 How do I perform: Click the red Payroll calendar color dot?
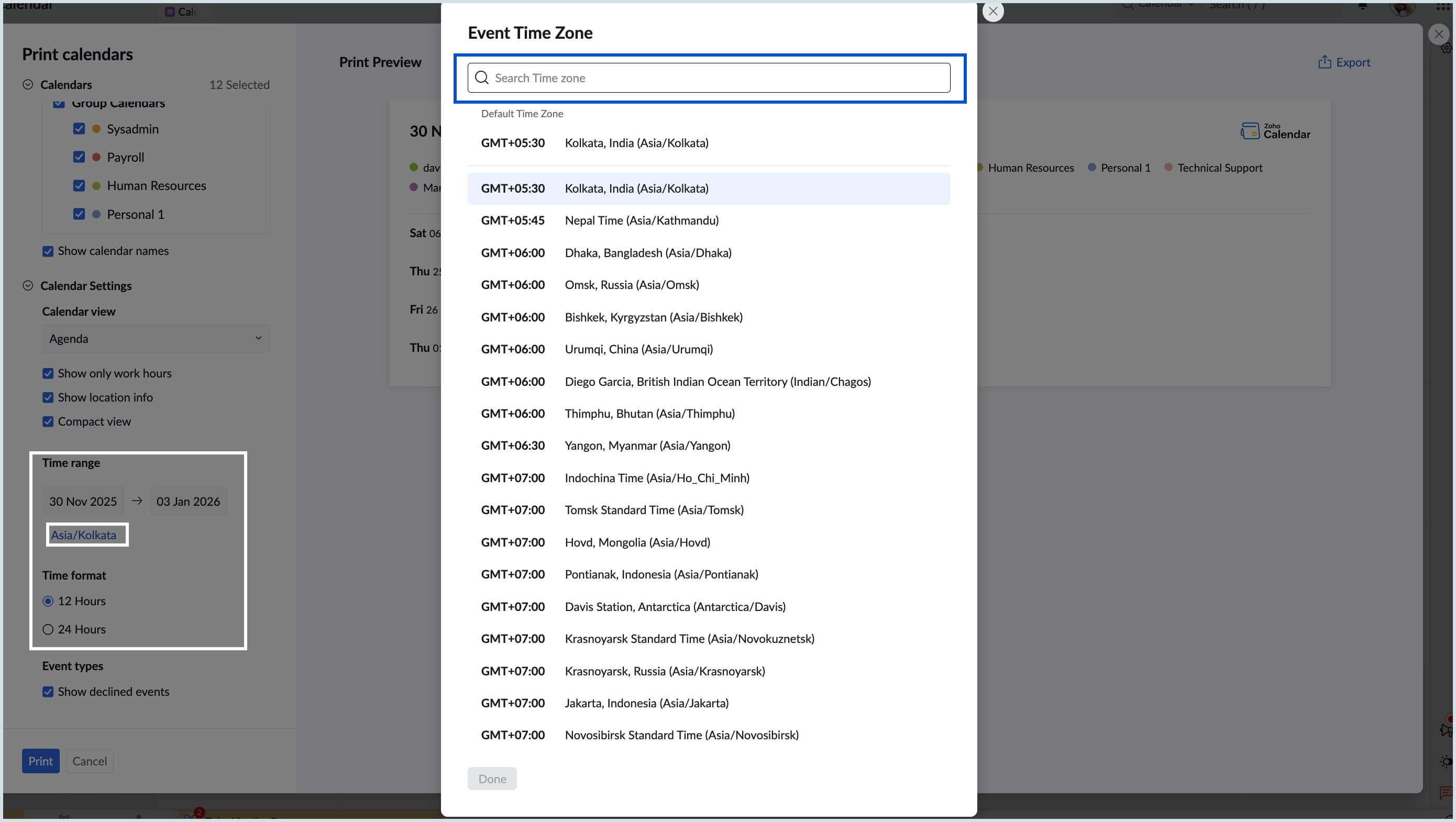click(x=96, y=157)
